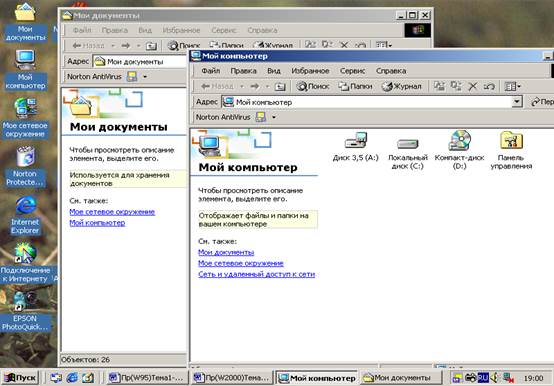The height and width of the screenshot is (386, 554).
Task: Select Мое сетевое окружение desktop icon
Action: (25, 118)
